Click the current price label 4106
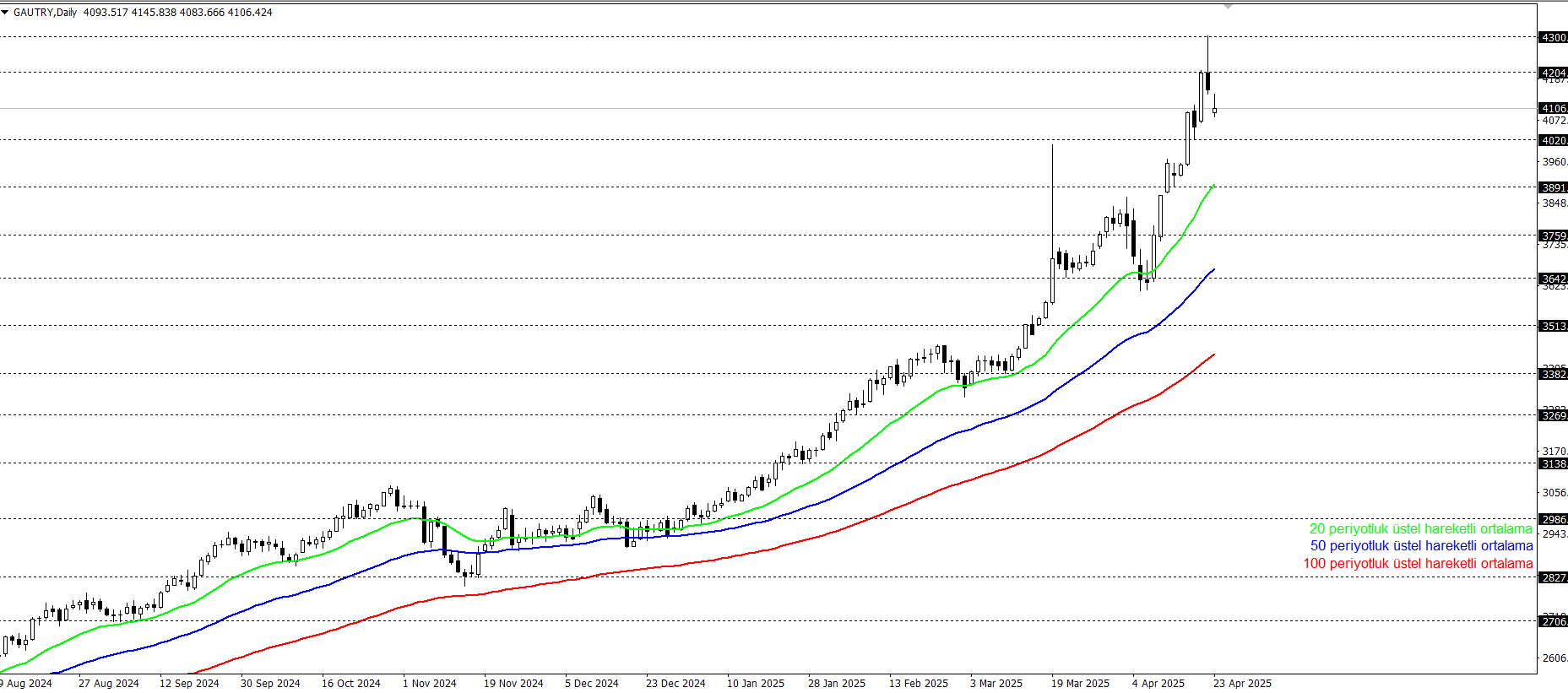Viewport: 1568px width, 693px height. point(1553,108)
